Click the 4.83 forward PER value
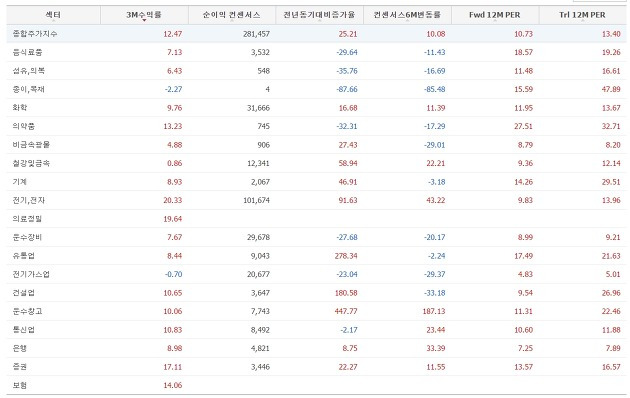 [x=526, y=274]
